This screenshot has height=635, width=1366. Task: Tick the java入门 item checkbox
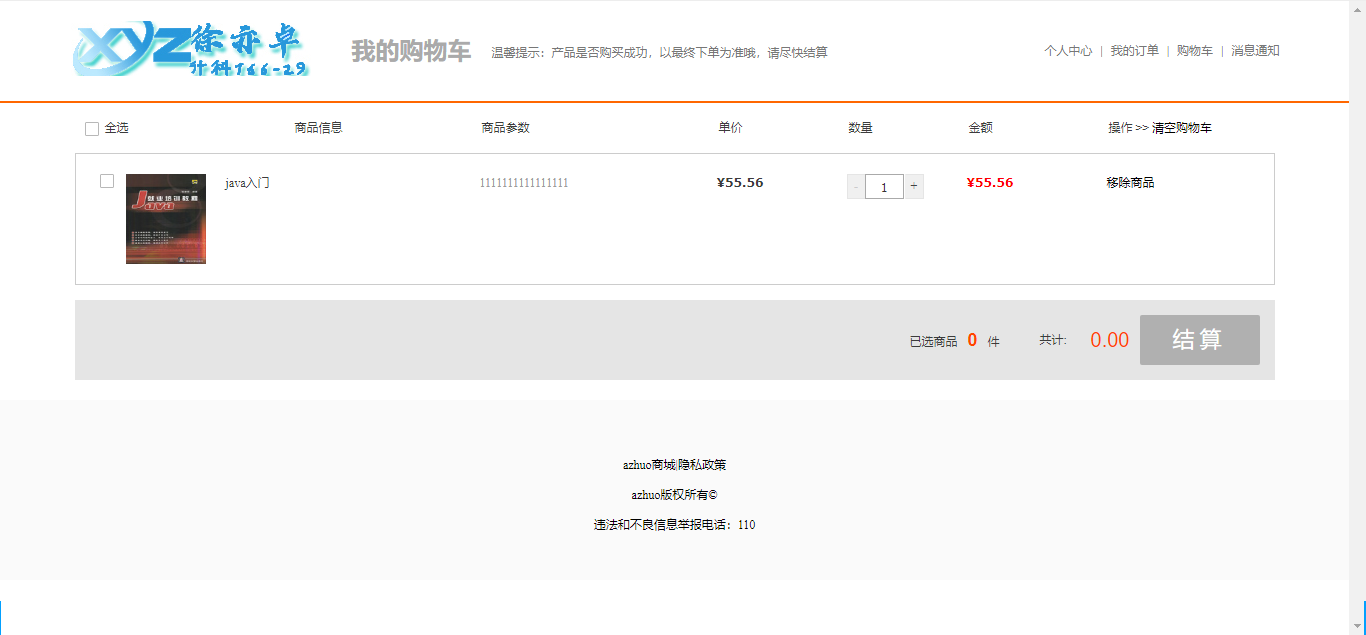pyautogui.click(x=107, y=181)
